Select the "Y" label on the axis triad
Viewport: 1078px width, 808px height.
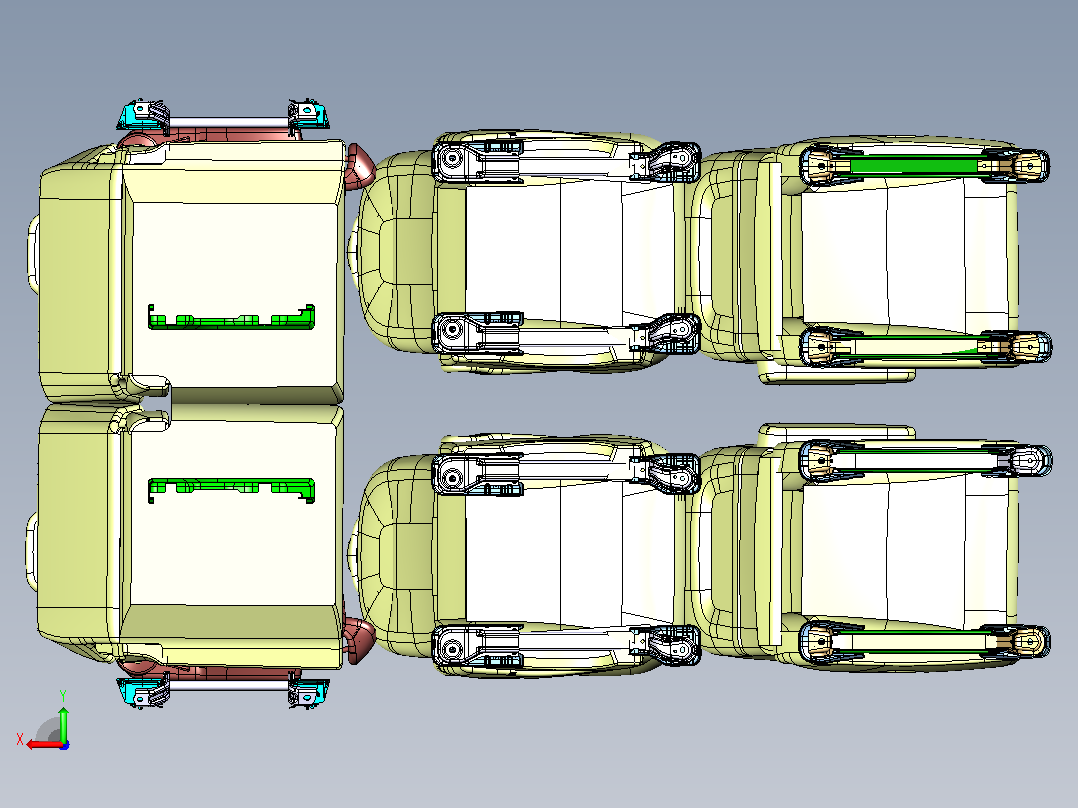(63, 696)
